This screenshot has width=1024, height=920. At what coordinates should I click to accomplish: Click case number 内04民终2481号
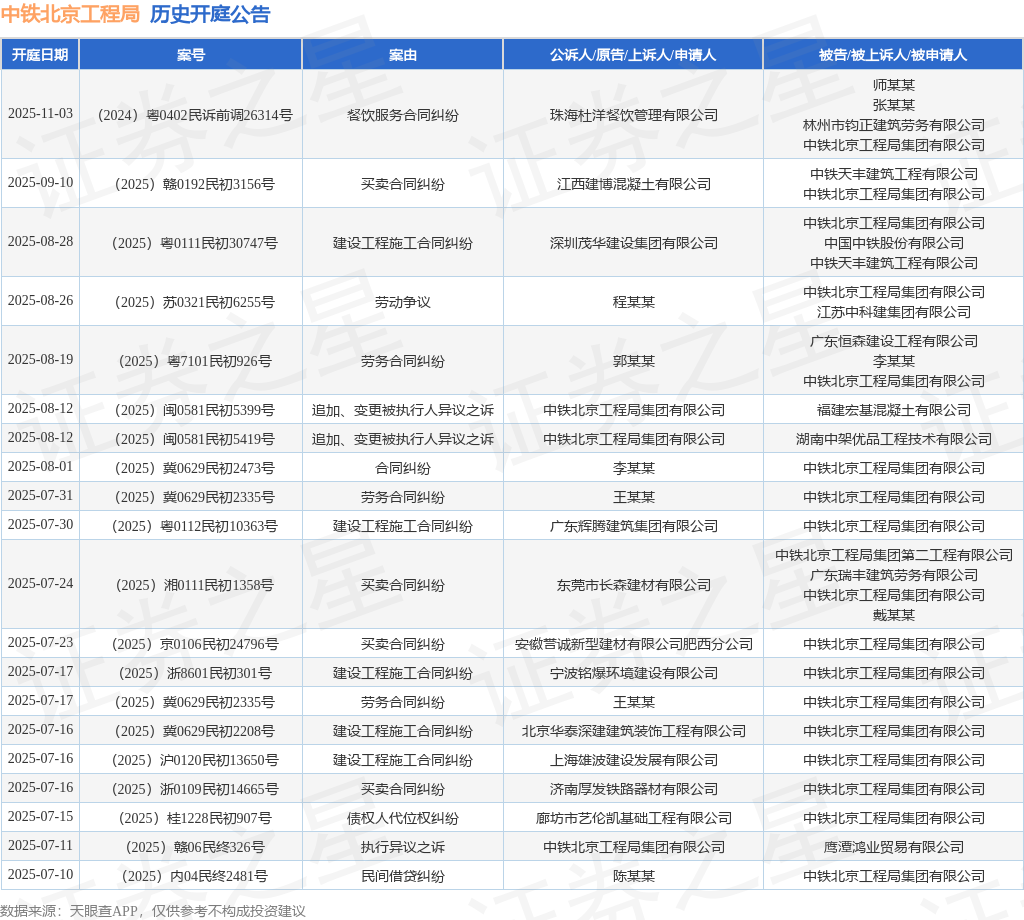(x=195, y=876)
